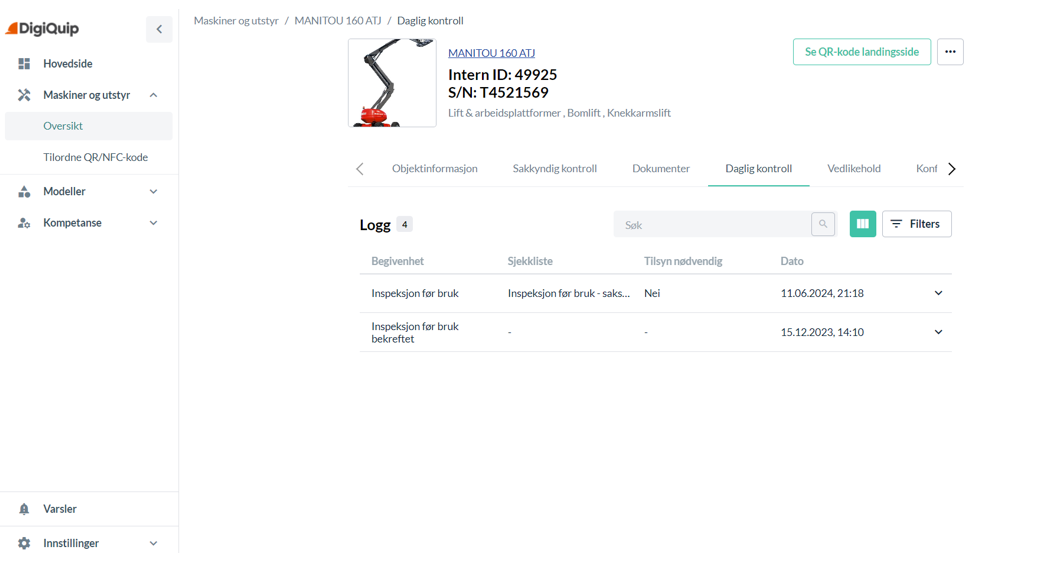Click MANITOU 160 ATJ breadcrumb
The image size is (1063, 562).
pos(338,21)
